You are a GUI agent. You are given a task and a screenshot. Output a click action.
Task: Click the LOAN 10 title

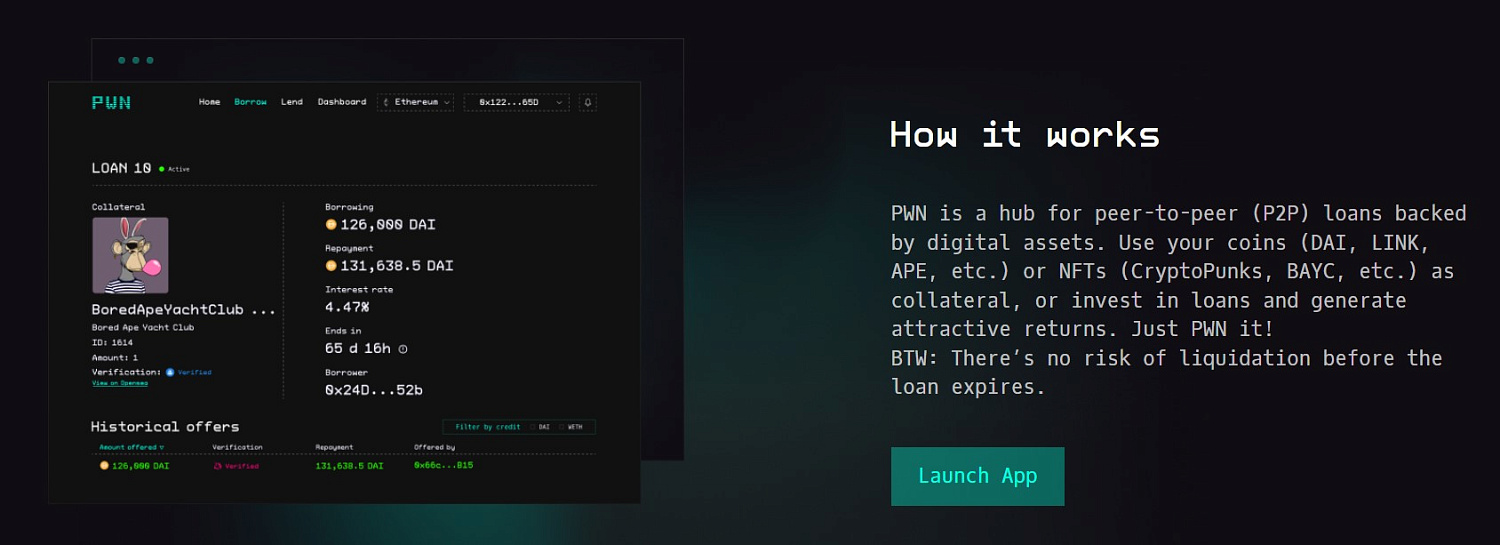click(x=121, y=168)
